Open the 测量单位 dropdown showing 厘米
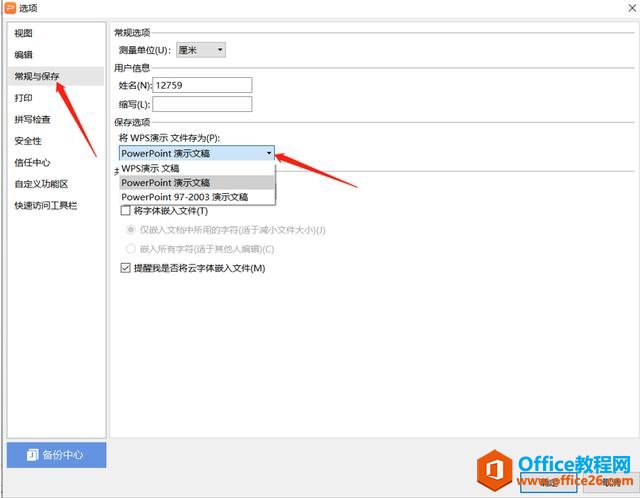This screenshot has height=498, width=640. pos(201,50)
